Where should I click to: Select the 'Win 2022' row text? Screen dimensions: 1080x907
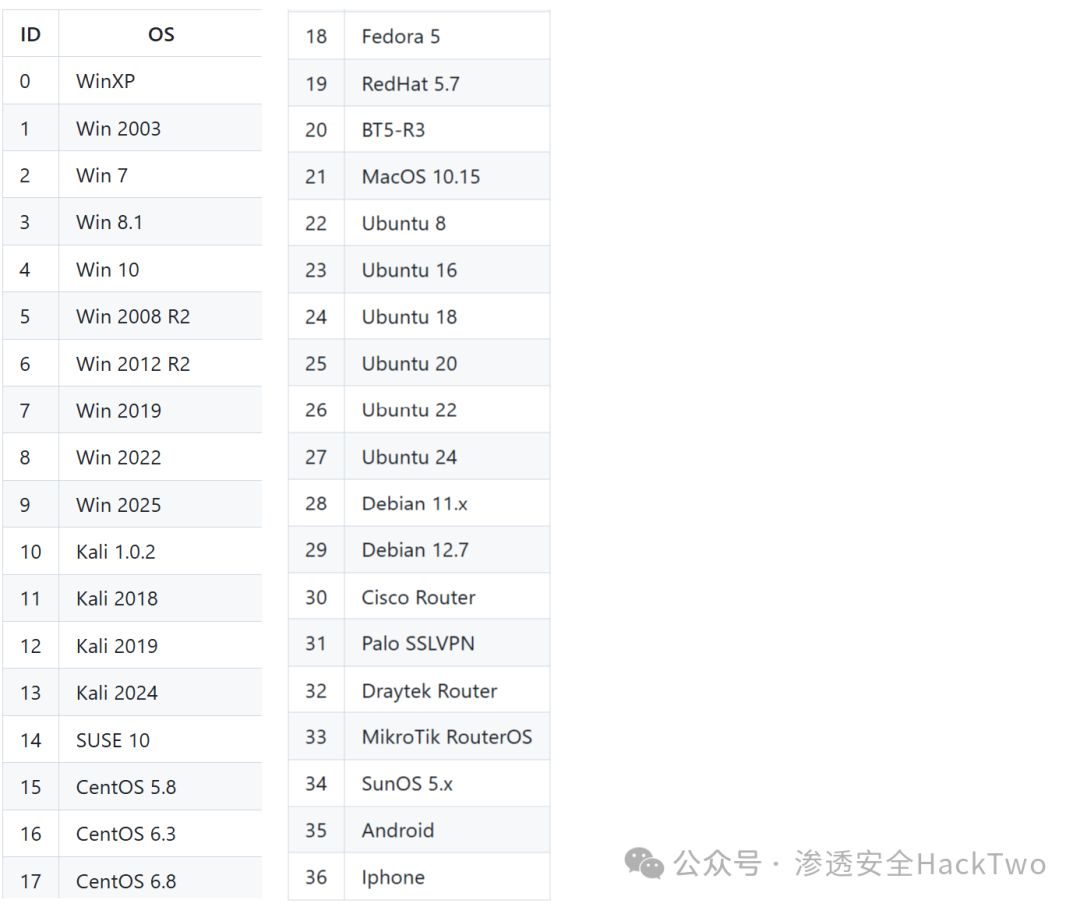pyautogui.click(x=118, y=458)
